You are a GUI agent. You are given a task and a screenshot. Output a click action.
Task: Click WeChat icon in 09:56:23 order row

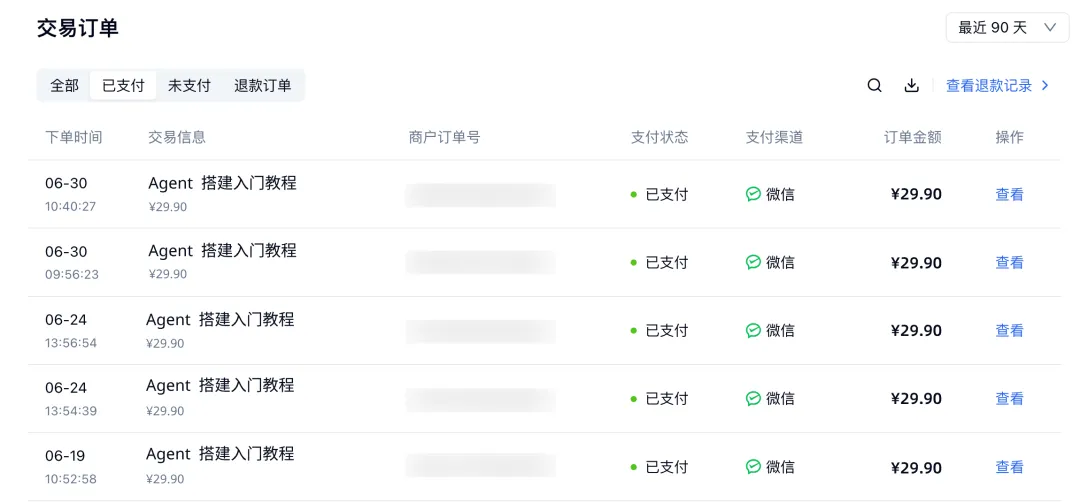[754, 262]
